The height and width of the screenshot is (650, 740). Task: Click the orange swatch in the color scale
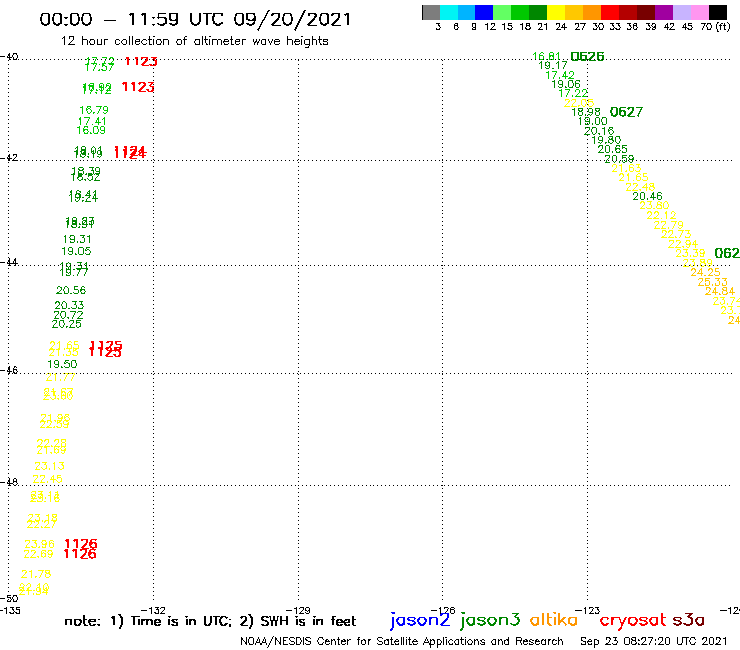592,12
